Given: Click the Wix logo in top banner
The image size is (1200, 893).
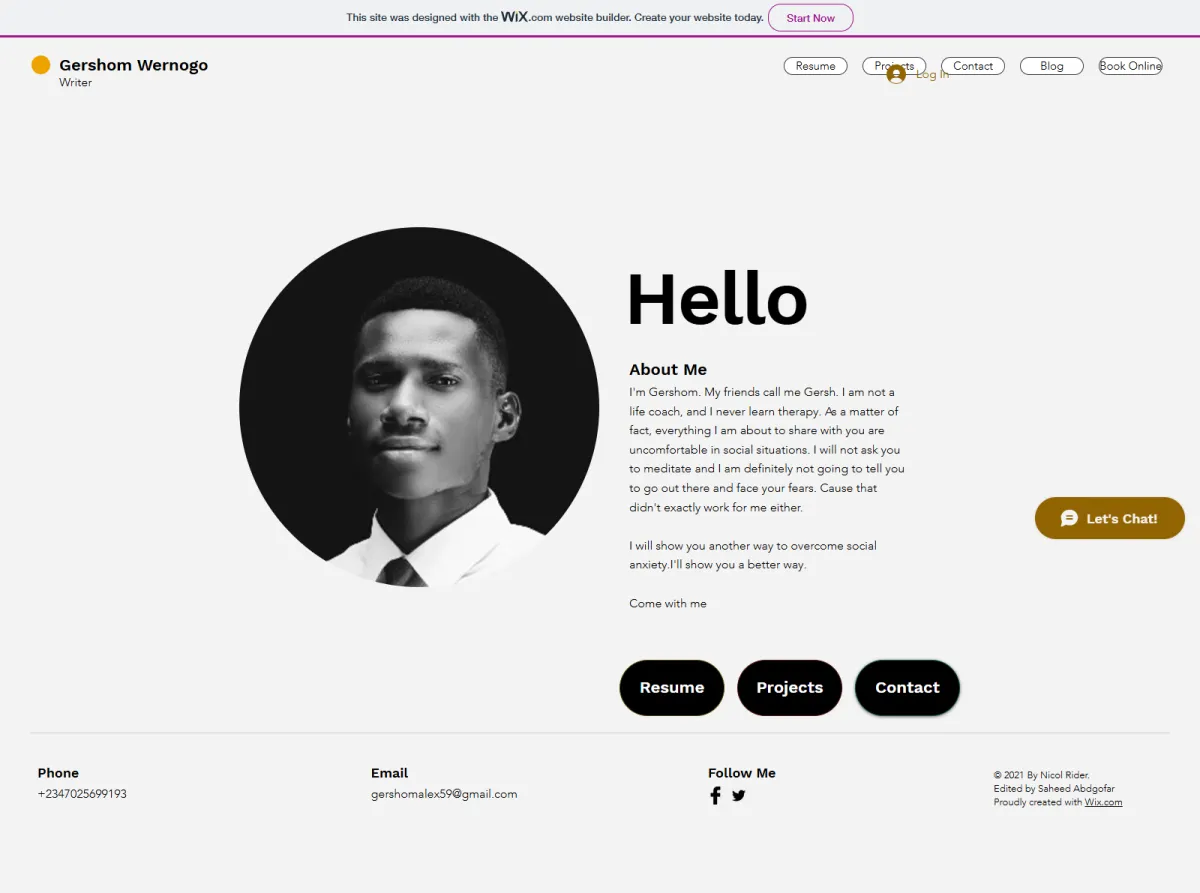Looking at the screenshot, I should point(515,17).
